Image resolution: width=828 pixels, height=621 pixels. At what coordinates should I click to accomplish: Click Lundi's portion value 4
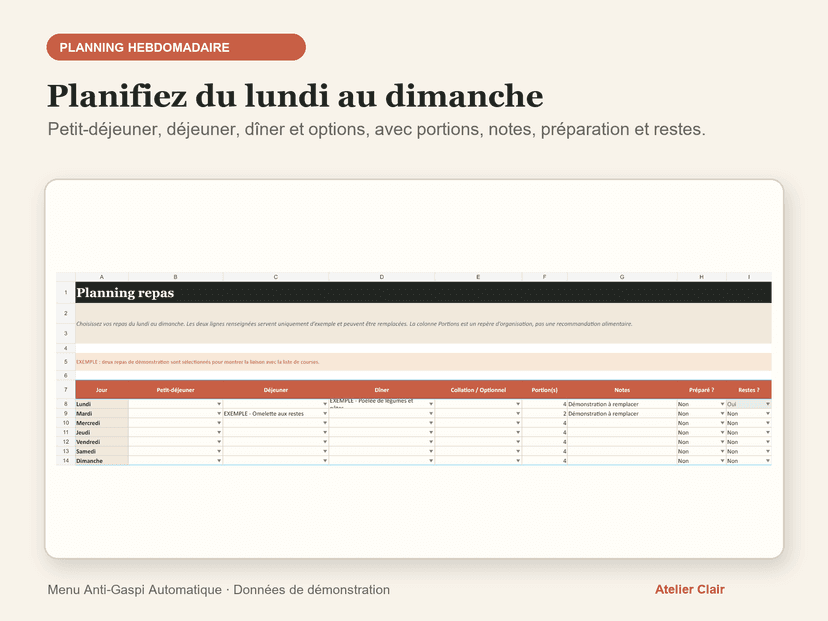pos(544,404)
